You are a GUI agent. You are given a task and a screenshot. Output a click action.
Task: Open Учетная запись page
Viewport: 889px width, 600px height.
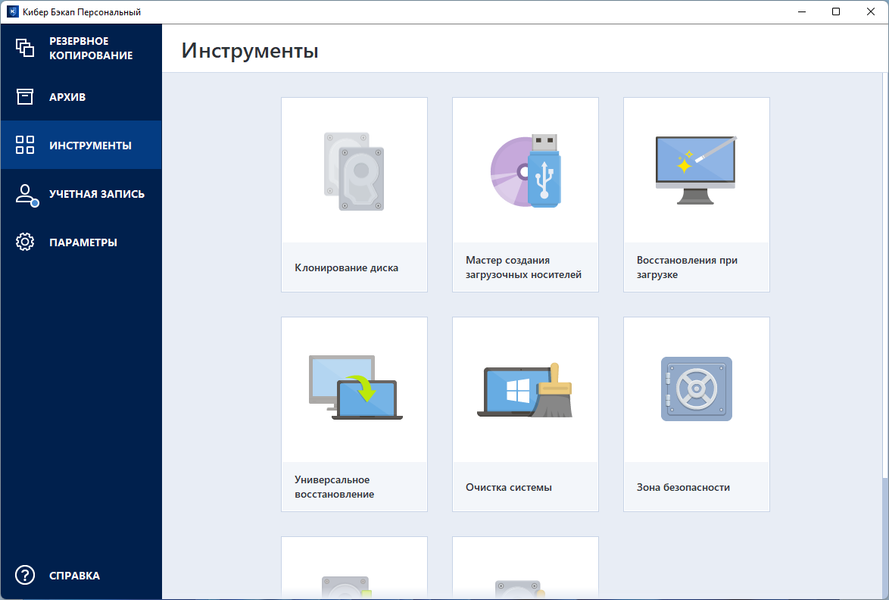[x=81, y=193]
